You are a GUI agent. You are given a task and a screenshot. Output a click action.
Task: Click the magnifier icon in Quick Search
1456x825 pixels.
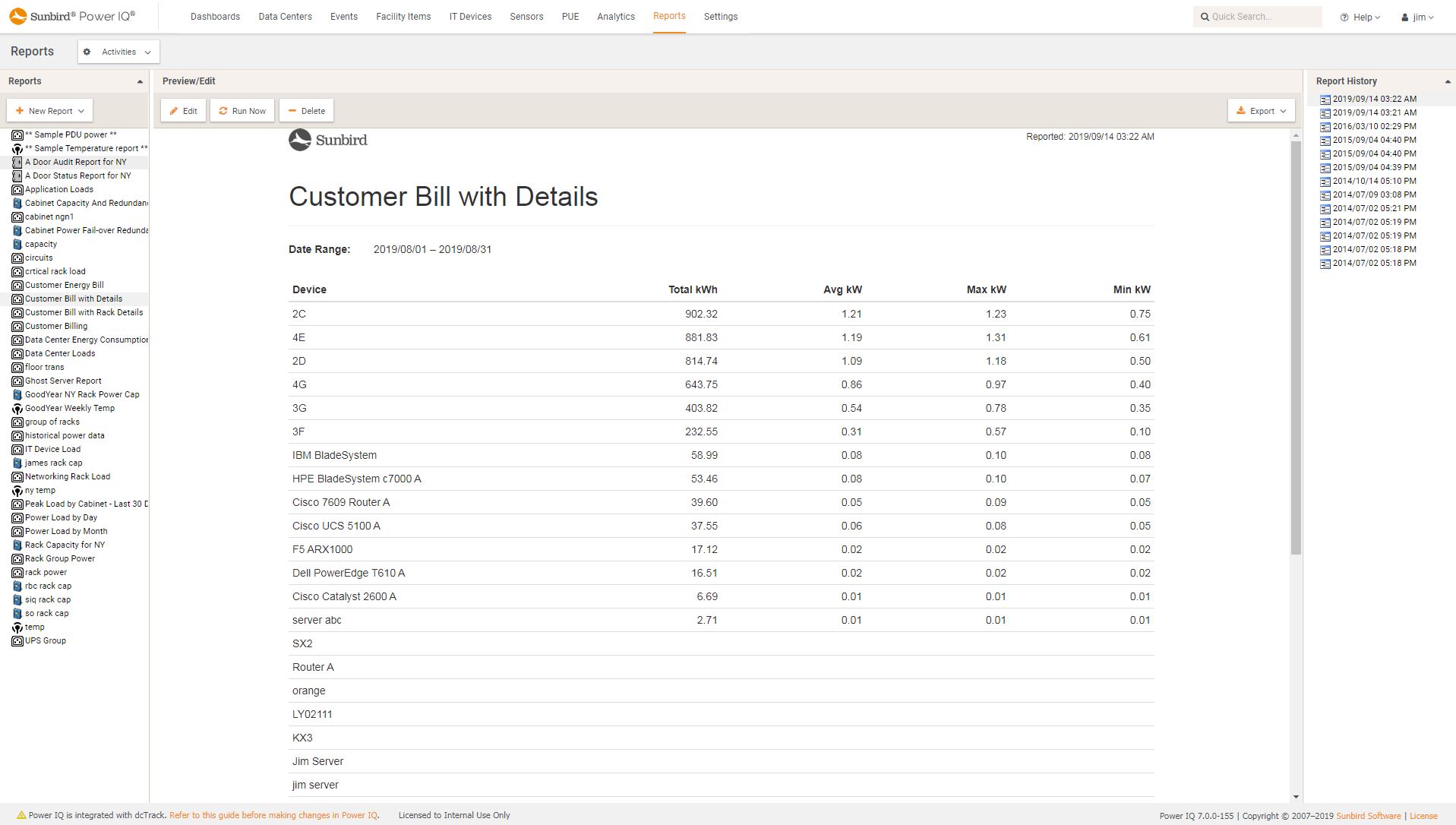point(1205,16)
